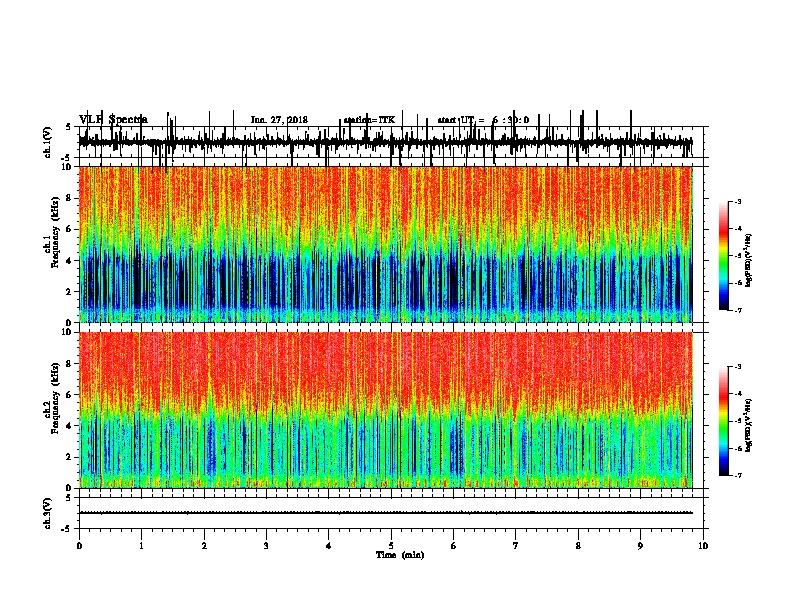
Task: Click time axis tick label "5"
Action: click(391, 545)
